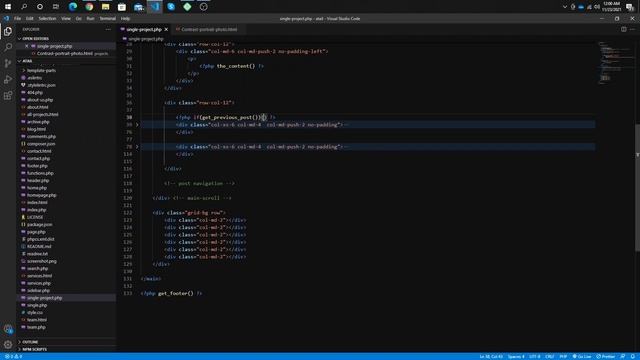This screenshot has width=640, height=360.
Task: Close single-project.php in Open Editors list
Action: point(27,46)
